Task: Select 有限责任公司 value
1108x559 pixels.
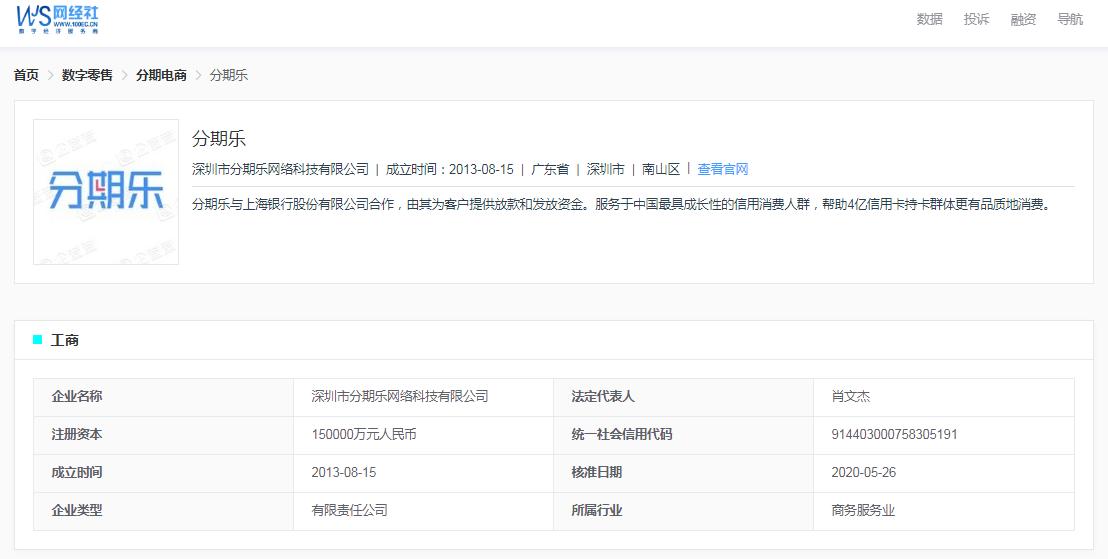Action: coord(349,510)
